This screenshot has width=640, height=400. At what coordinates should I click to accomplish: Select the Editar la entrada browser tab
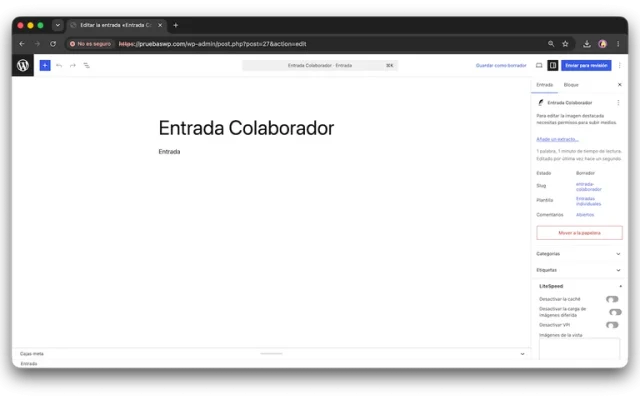116,25
